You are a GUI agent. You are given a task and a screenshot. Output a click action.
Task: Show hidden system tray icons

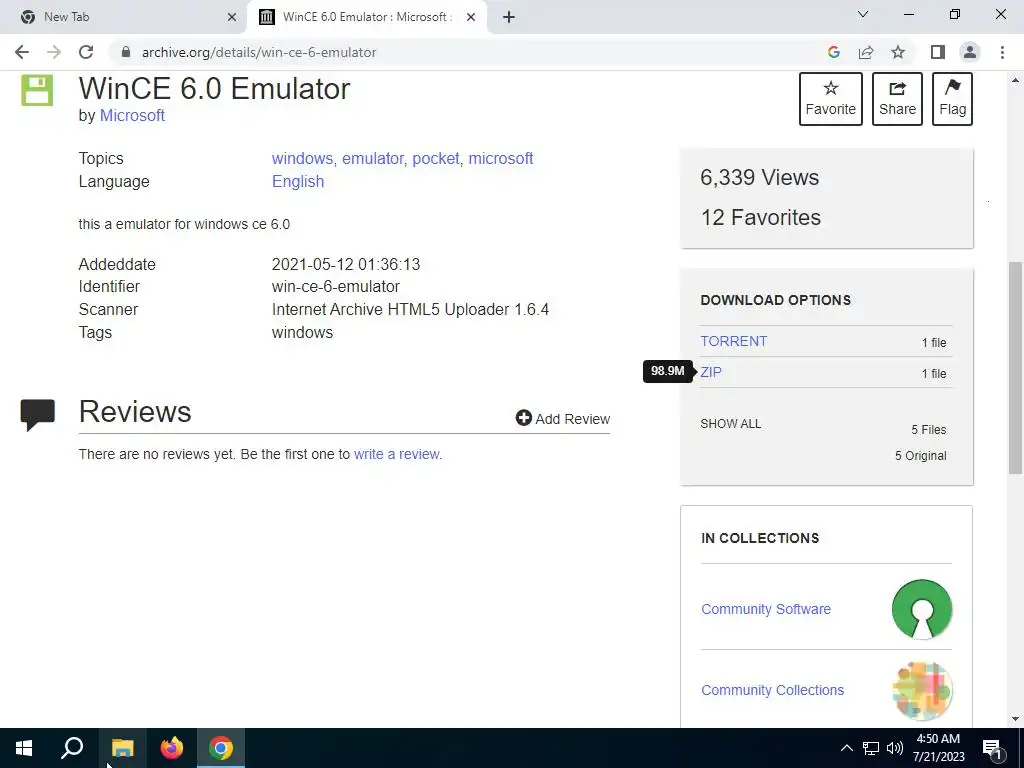pos(846,748)
